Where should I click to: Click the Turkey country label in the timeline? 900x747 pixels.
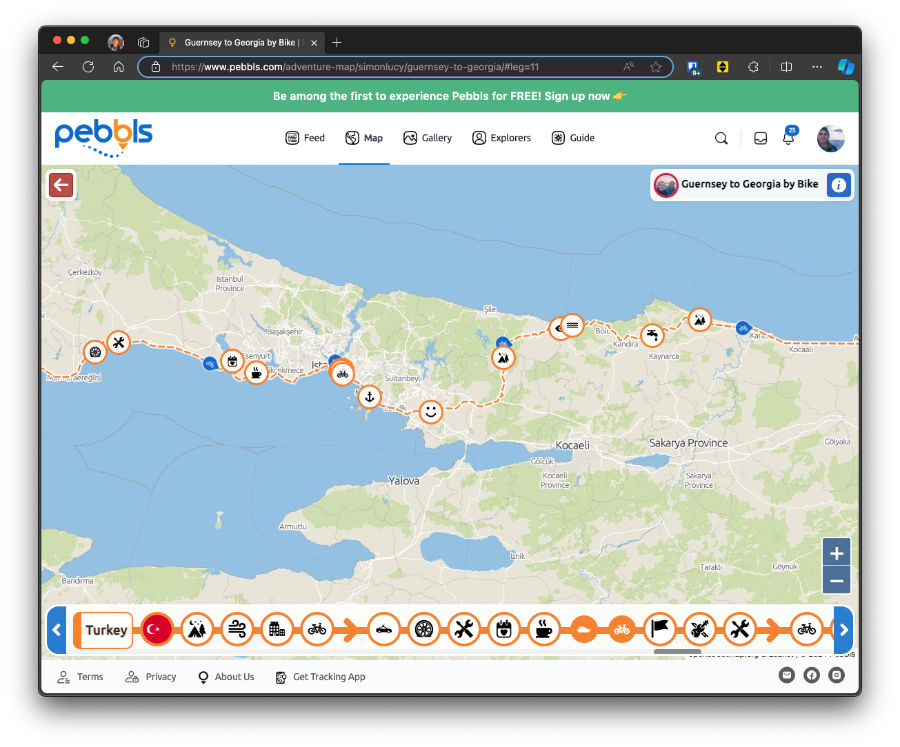[x=106, y=630]
